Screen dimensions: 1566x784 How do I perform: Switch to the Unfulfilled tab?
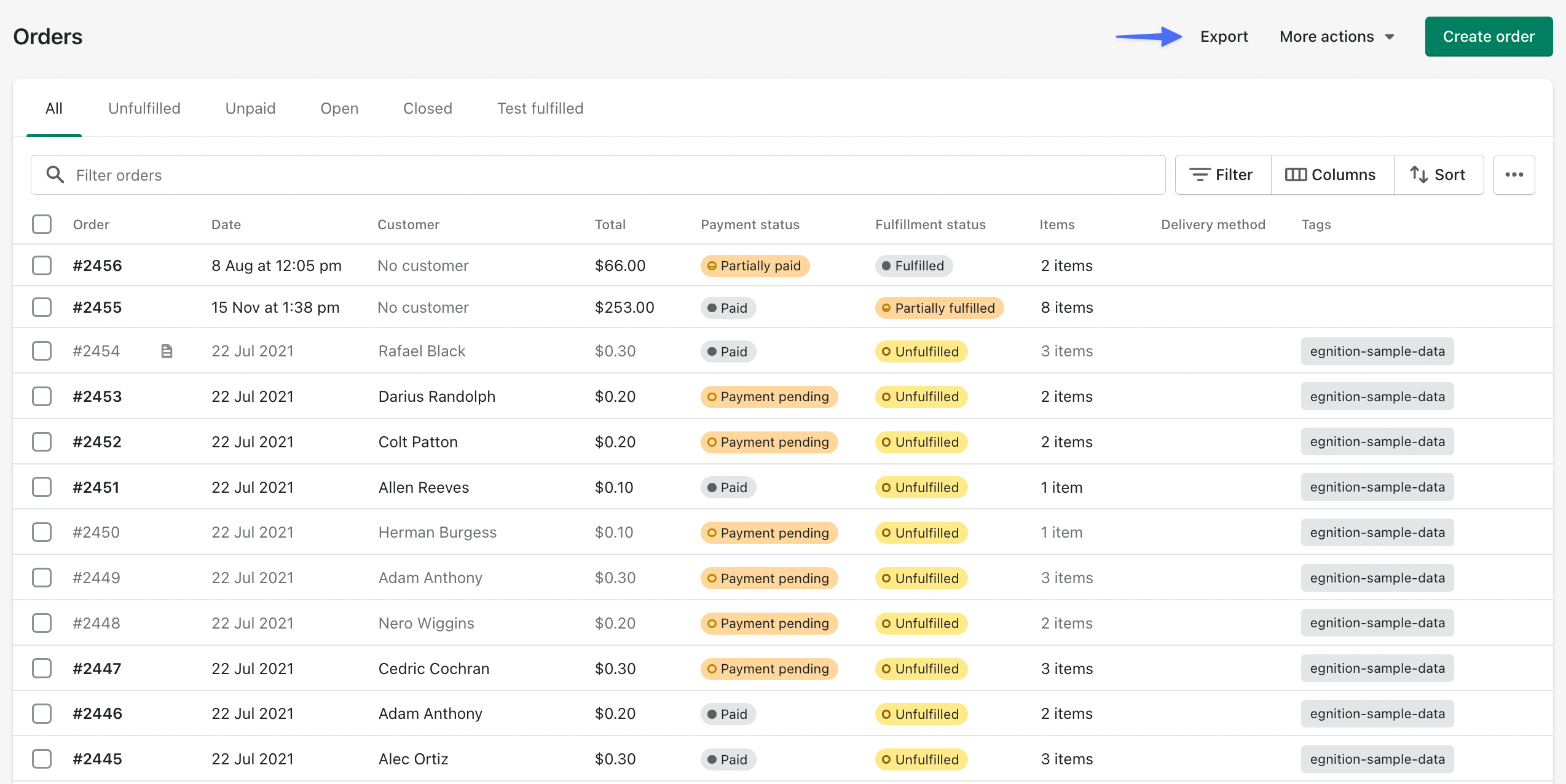(x=144, y=108)
